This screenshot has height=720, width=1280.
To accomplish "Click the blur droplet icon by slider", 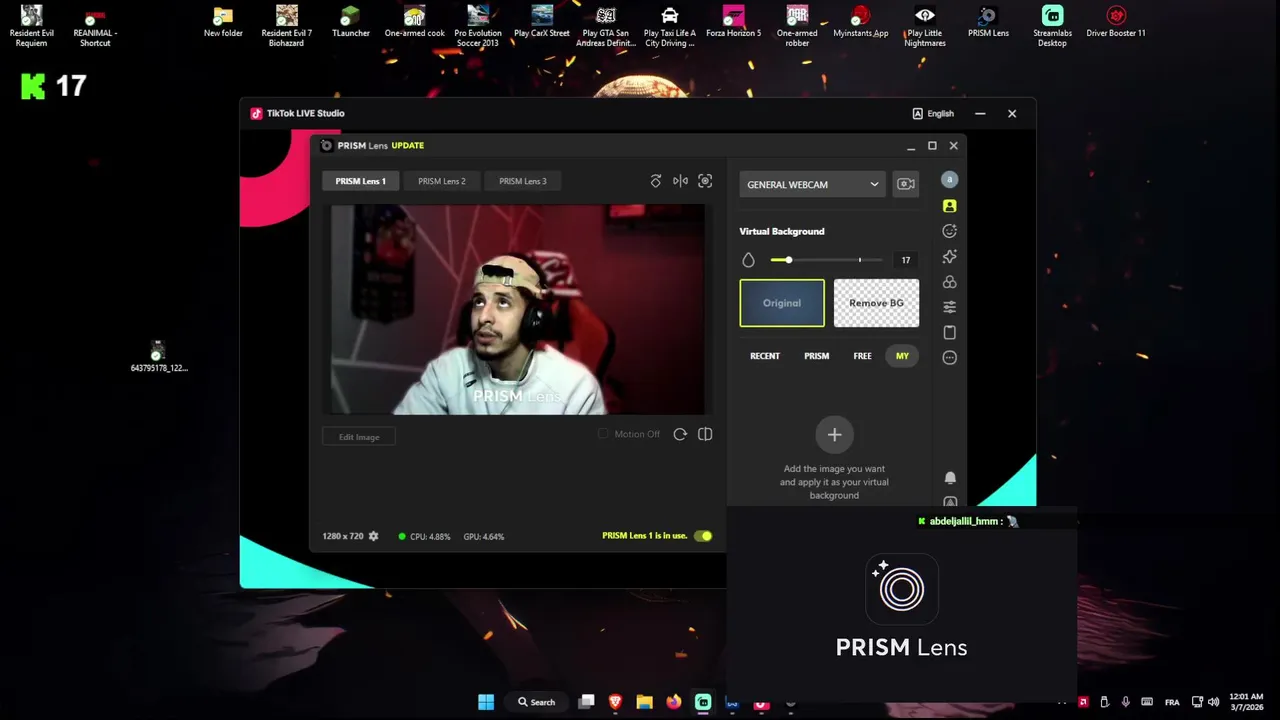I will (x=748, y=260).
